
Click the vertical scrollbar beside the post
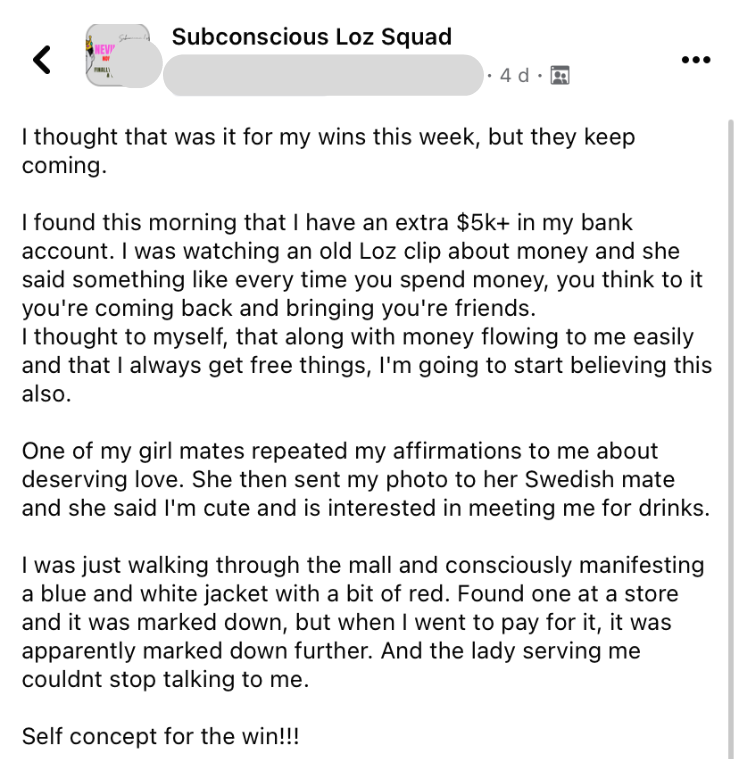(731, 438)
